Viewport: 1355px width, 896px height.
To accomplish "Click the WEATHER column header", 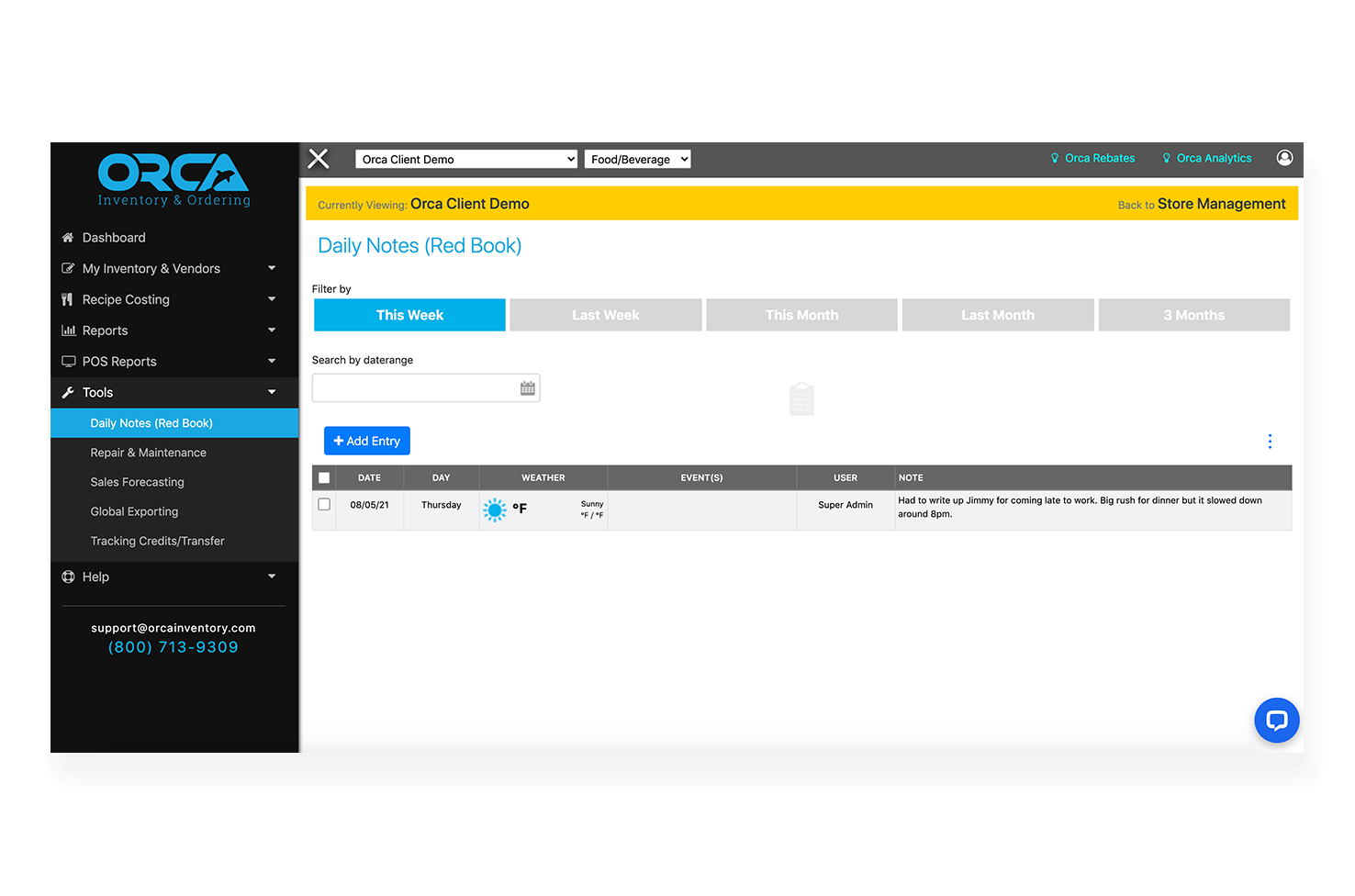I will (x=543, y=477).
